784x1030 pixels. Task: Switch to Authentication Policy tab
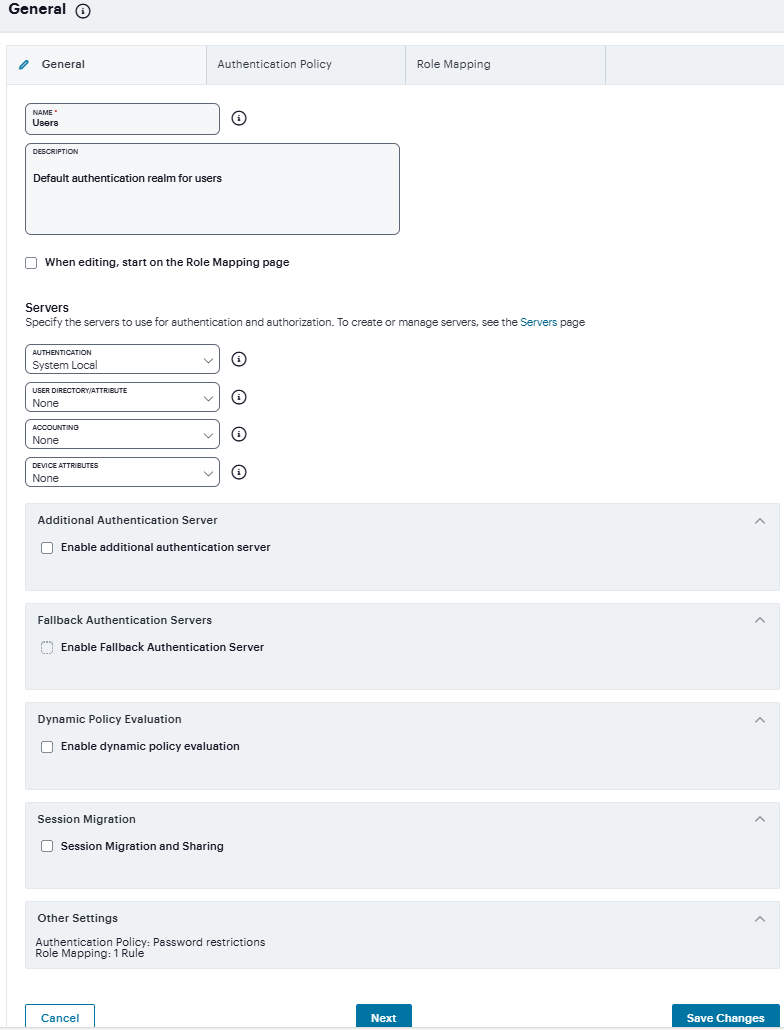point(275,64)
